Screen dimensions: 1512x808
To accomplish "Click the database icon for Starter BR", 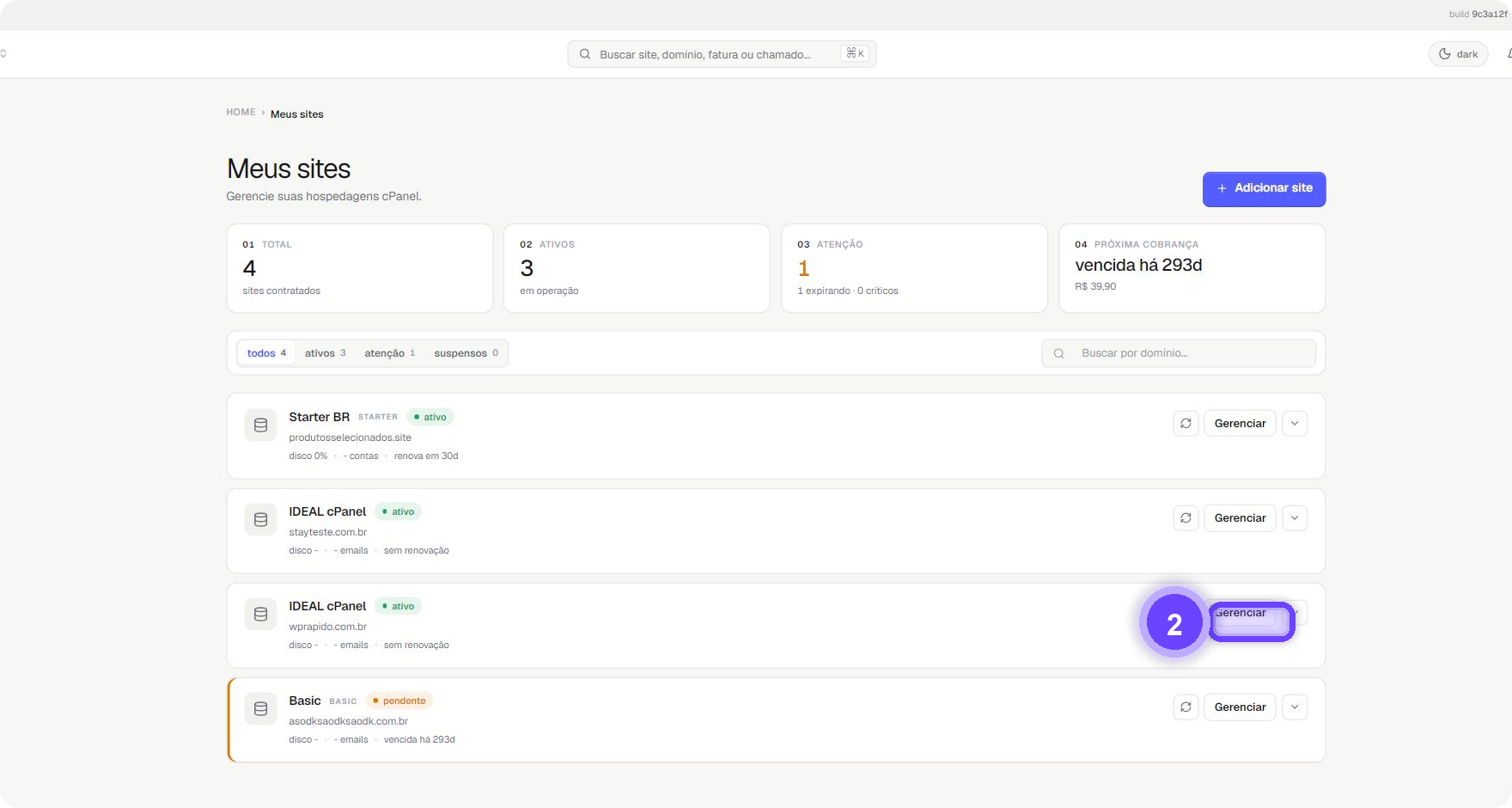I will pos(261,425).
